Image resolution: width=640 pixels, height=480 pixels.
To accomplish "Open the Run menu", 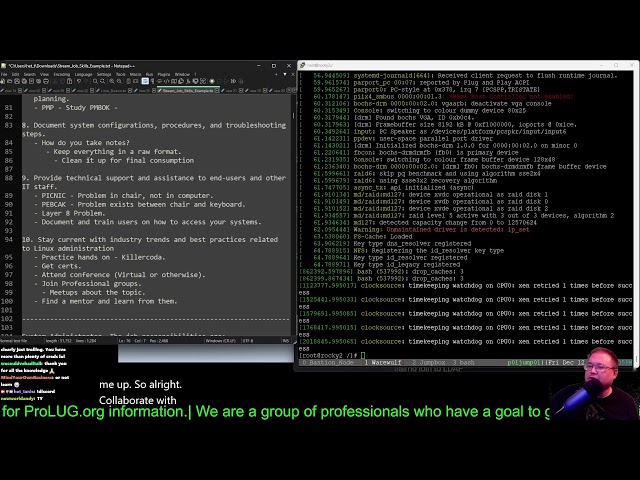I will (x=149, y=74).
